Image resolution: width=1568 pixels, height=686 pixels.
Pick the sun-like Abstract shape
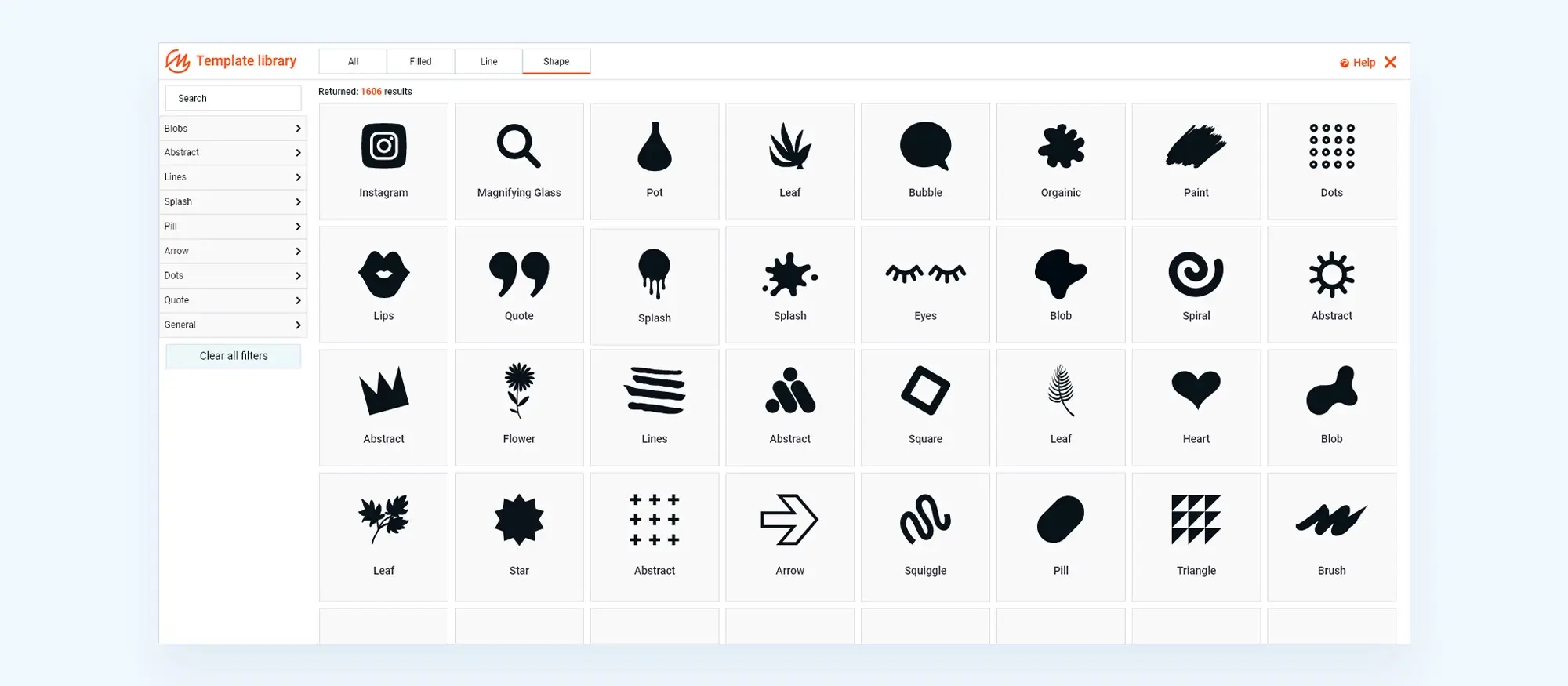(1332, 285)
